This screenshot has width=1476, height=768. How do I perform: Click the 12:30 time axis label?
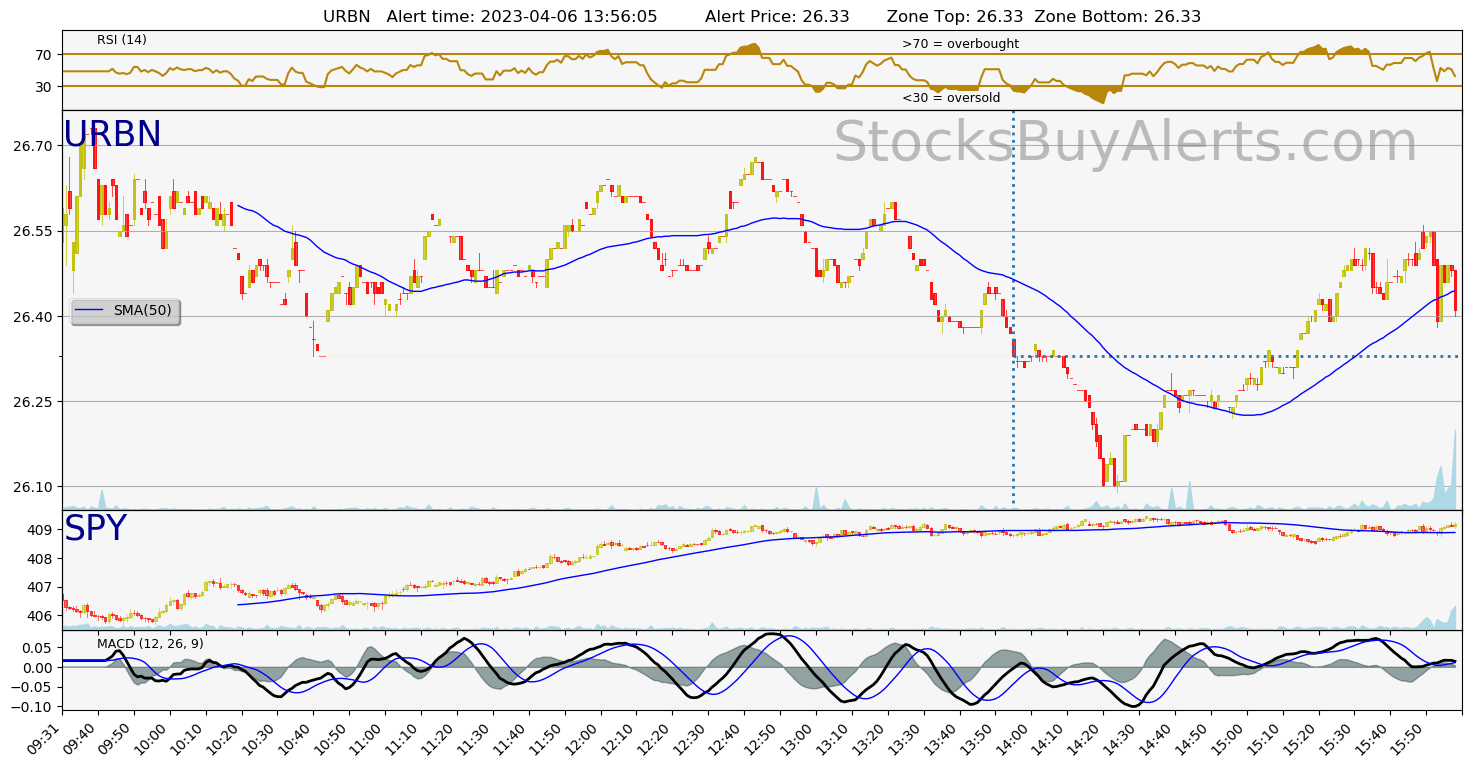(689, 742)
